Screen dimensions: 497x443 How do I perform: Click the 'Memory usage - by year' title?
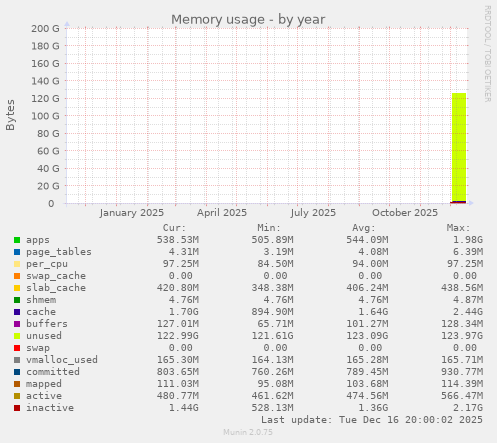point(248,19)
